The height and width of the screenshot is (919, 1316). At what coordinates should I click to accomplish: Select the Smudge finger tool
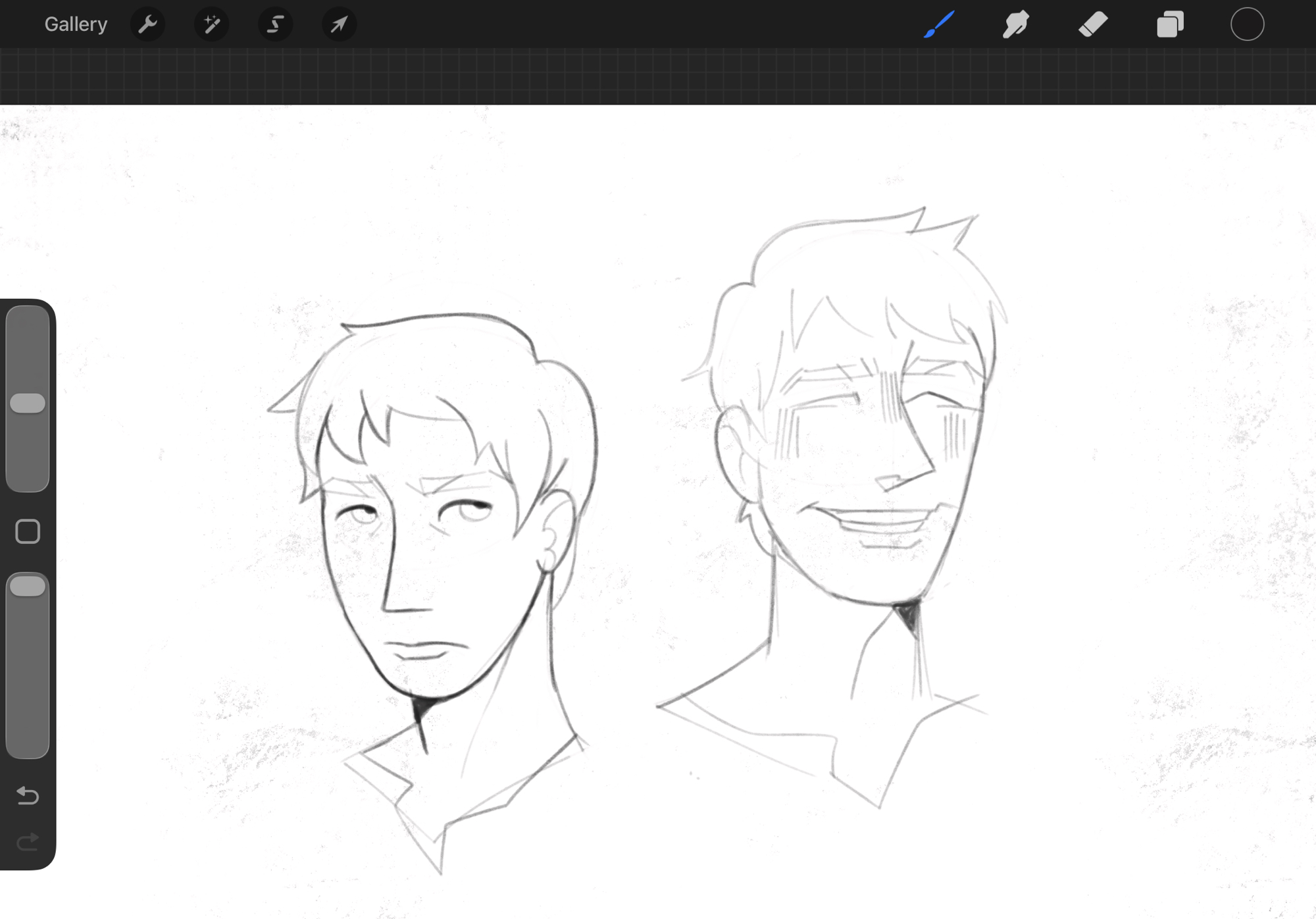pyautogui.click(x=1016, y=24)
